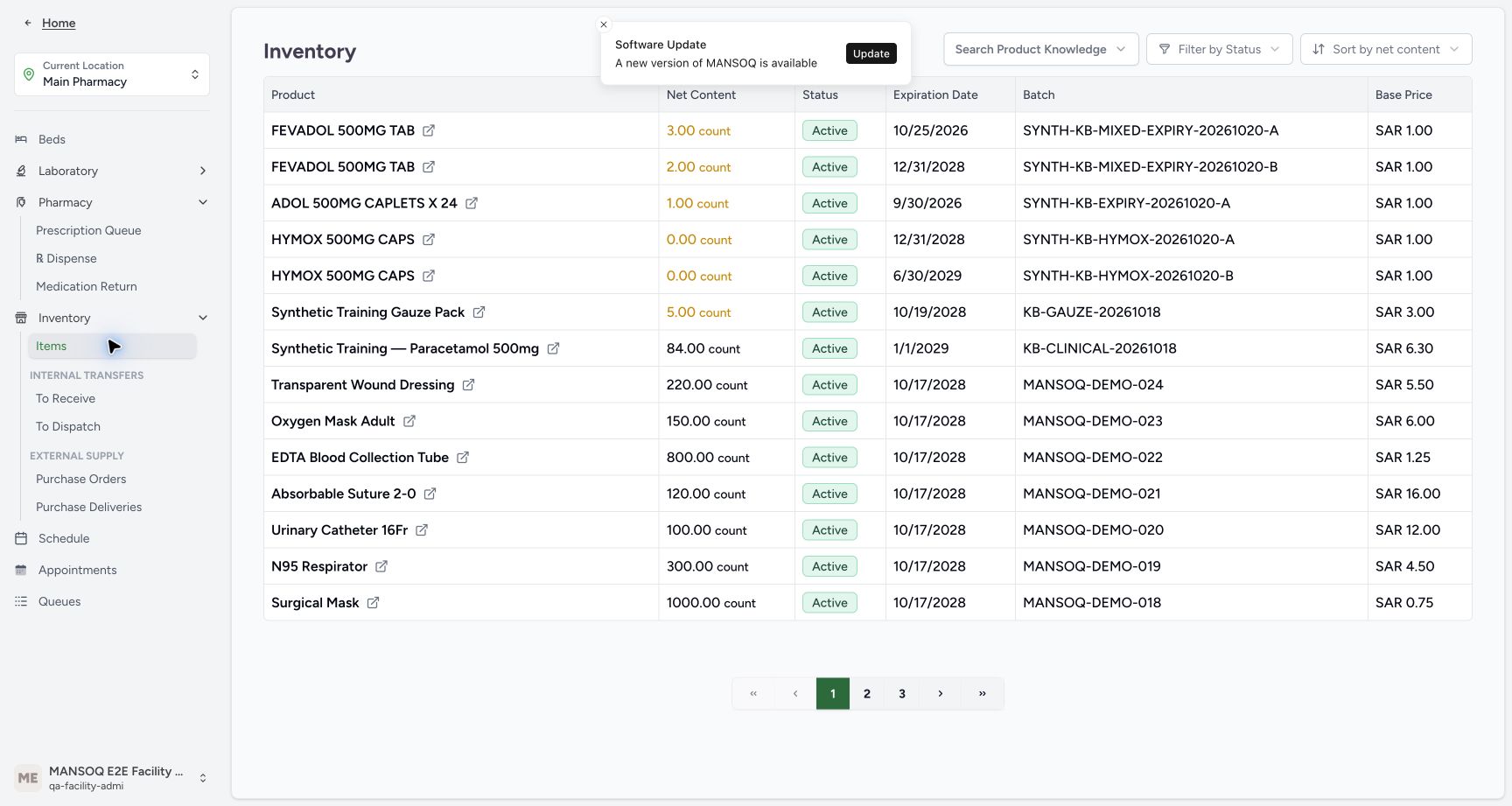
Task: Open external link for ADOL 500MG CAPLETS X 24
Action: coord(472,203)
